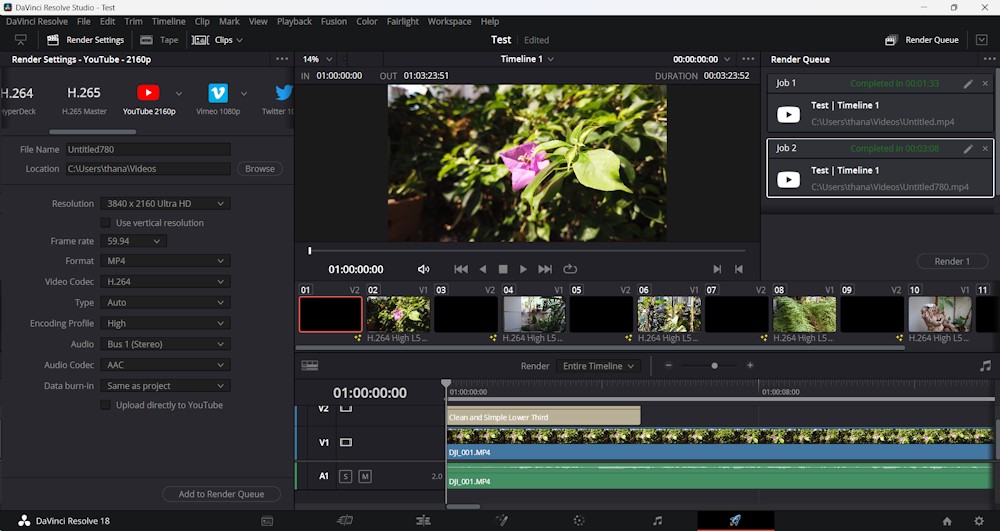Image resolution: width=1000 pixels, height=531 pixels.
Task: Open Render range Entire Timeline dropdown
Action: [x=598, y=366]
